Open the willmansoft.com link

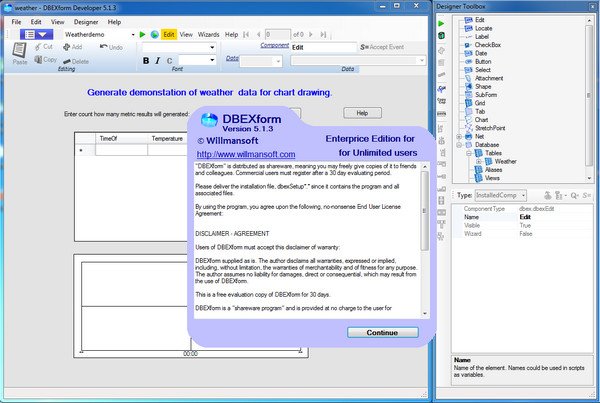tap(246, 155)
